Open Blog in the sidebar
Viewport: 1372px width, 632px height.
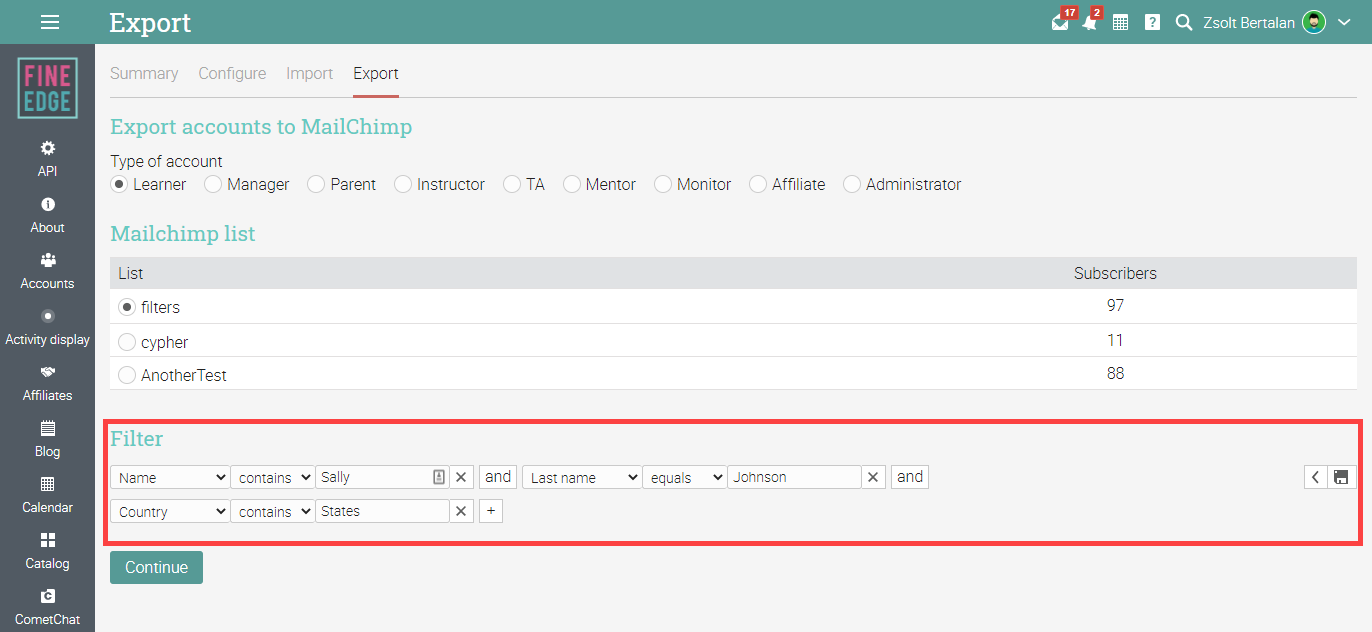pos(47,439)
